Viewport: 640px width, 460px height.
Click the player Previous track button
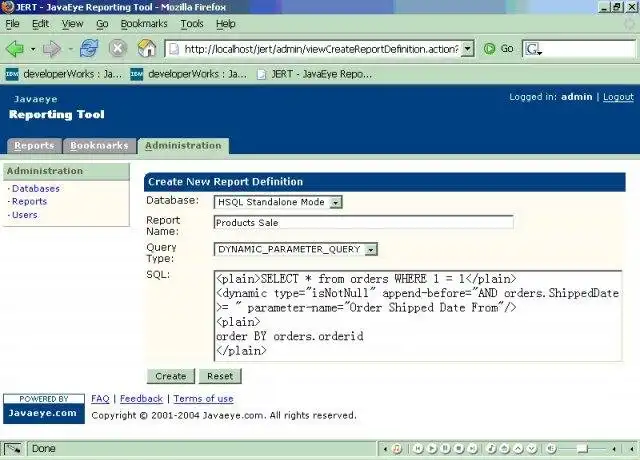coord(418,449)
